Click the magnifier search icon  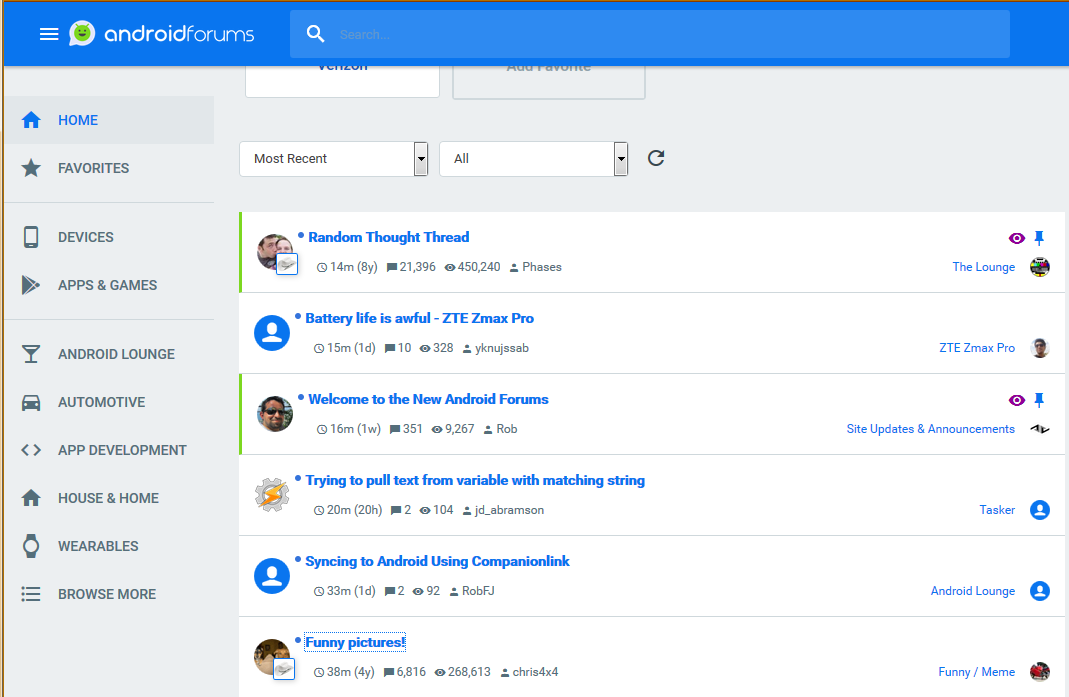coord(316,34)
